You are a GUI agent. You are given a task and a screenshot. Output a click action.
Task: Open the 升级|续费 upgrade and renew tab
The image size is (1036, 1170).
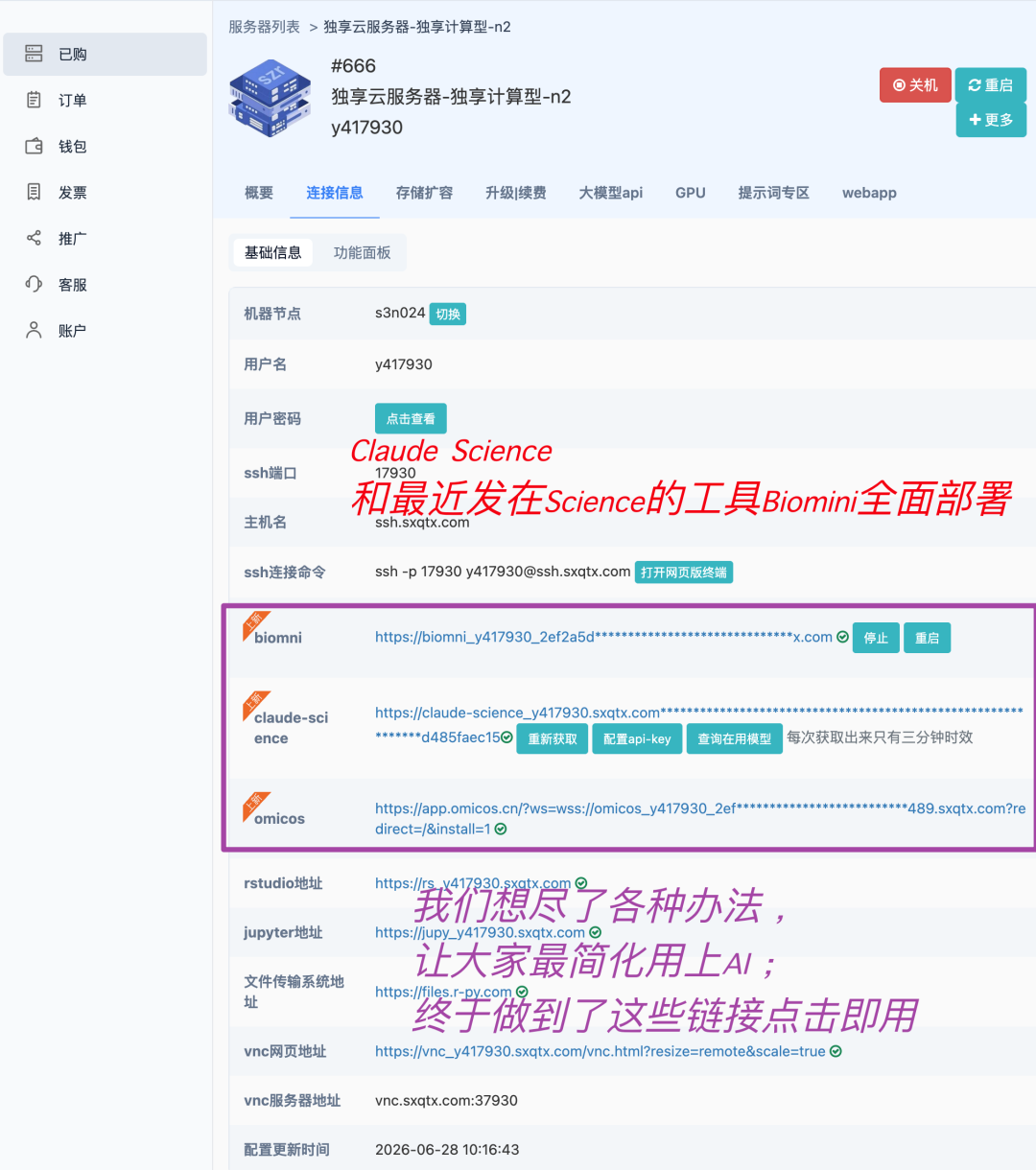[x=516, y=193]
